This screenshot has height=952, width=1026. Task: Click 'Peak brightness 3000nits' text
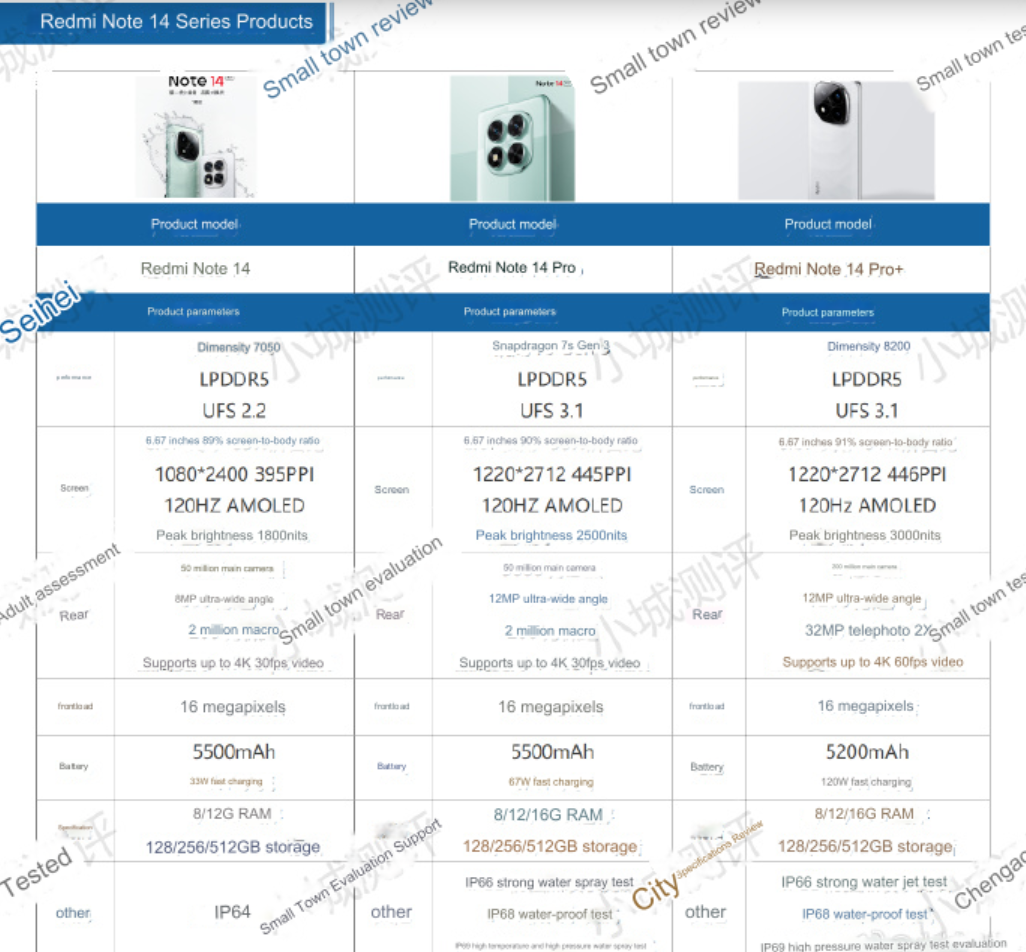pyautogui.click(x=864, y=535)
